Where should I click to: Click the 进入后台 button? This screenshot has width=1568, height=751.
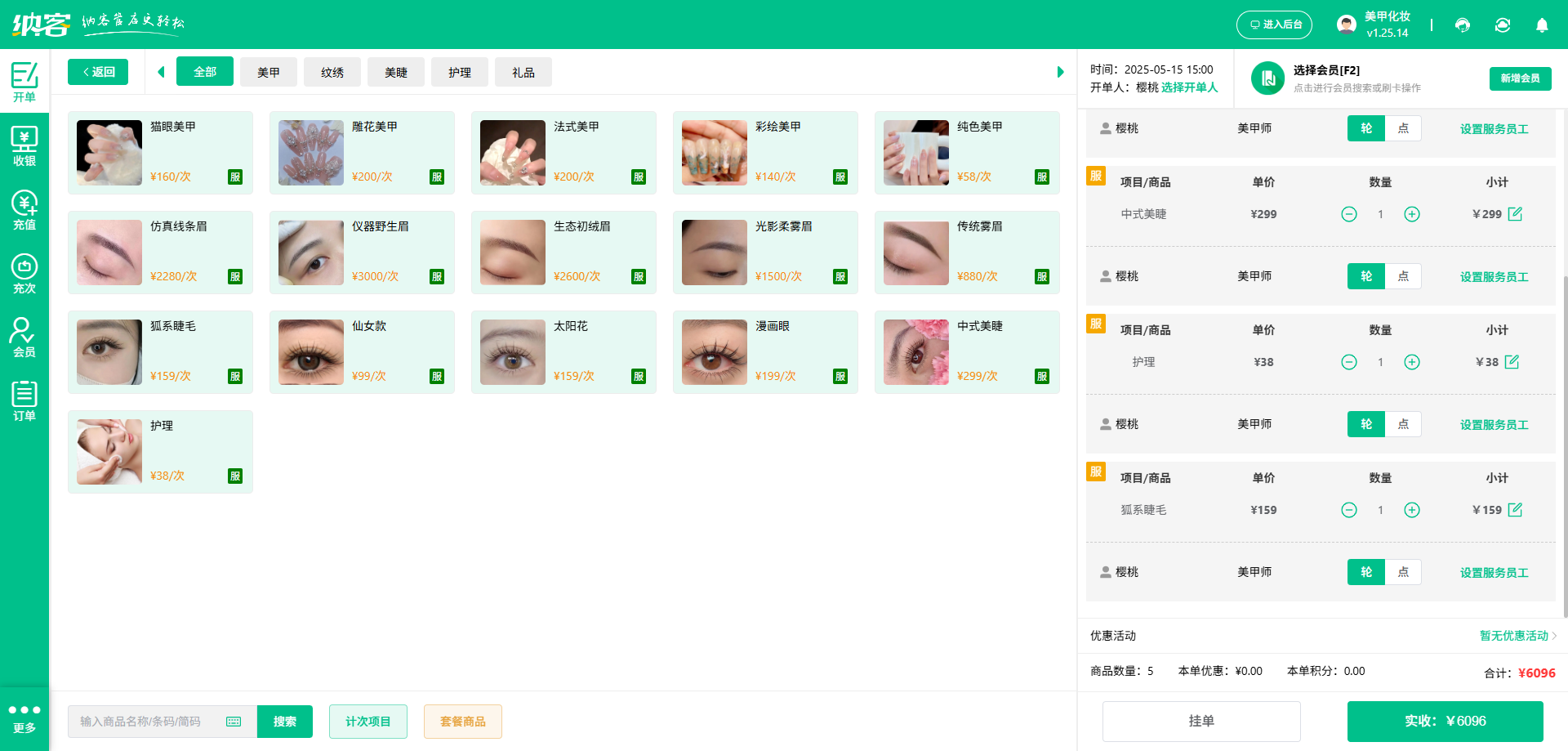click(1274, 25)
